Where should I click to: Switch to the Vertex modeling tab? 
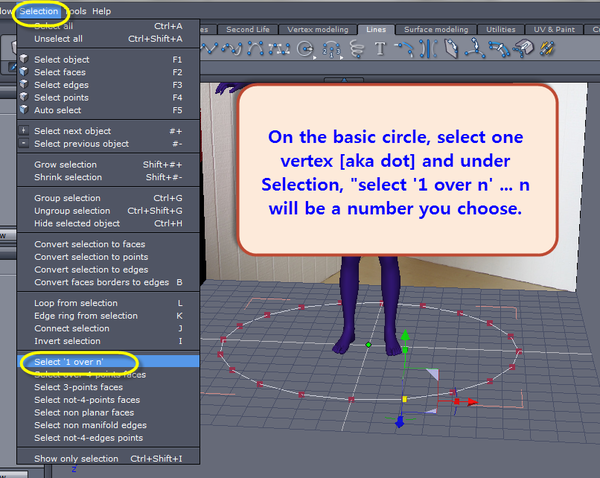click(x=318, y=29)
